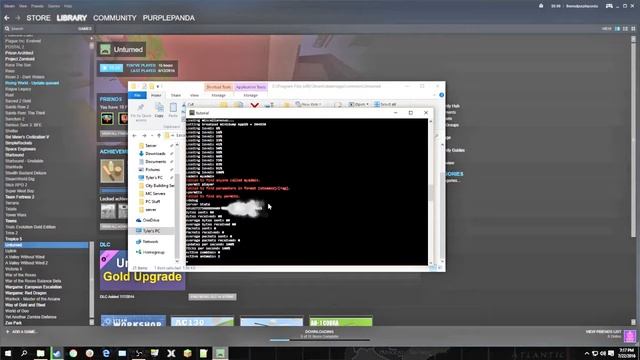The image size is (640, 360).
Task: Click Pin to Quick access in ribbon
Action: click(140, 111)
